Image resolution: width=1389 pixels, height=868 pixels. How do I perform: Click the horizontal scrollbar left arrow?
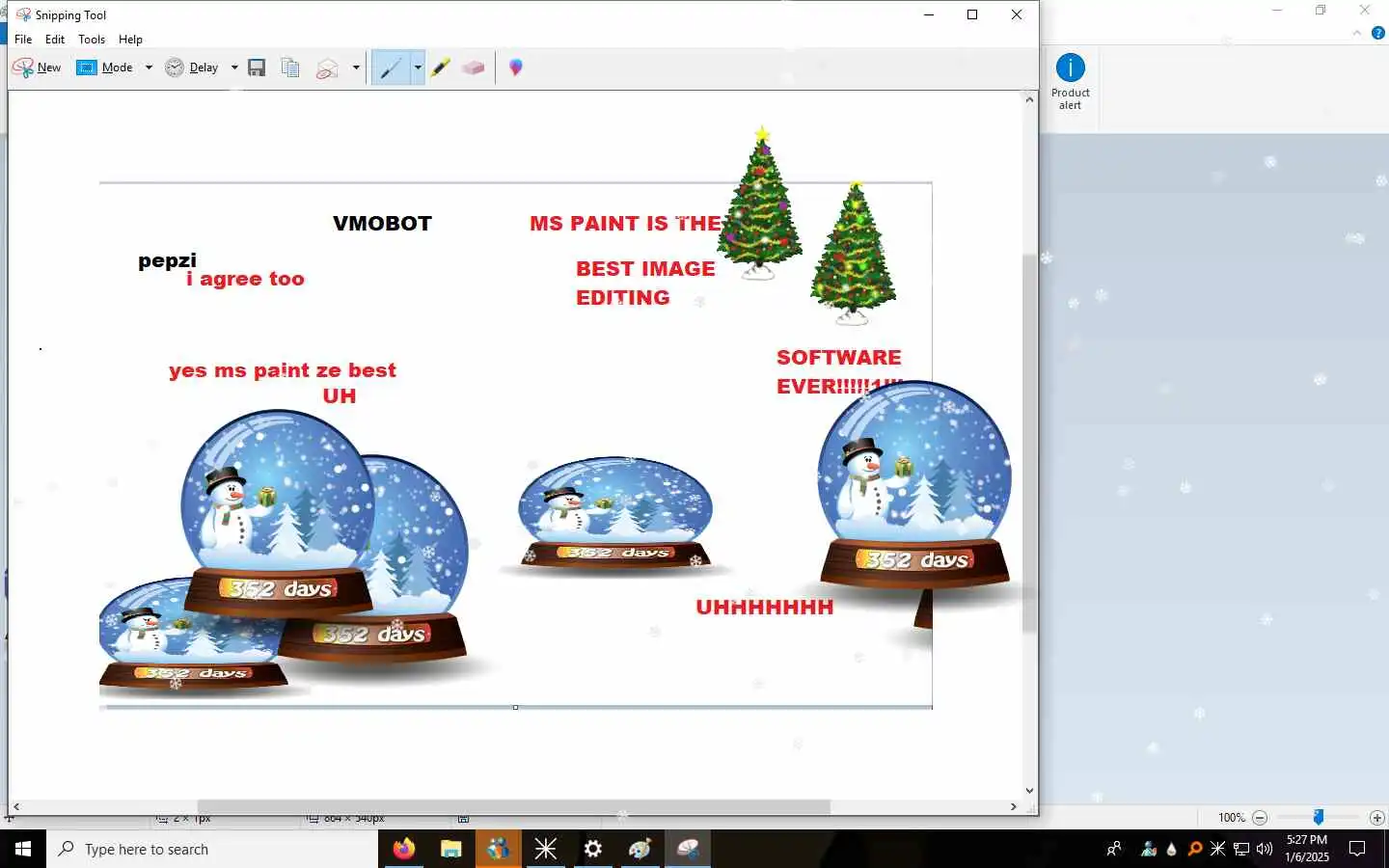(16, 806)
